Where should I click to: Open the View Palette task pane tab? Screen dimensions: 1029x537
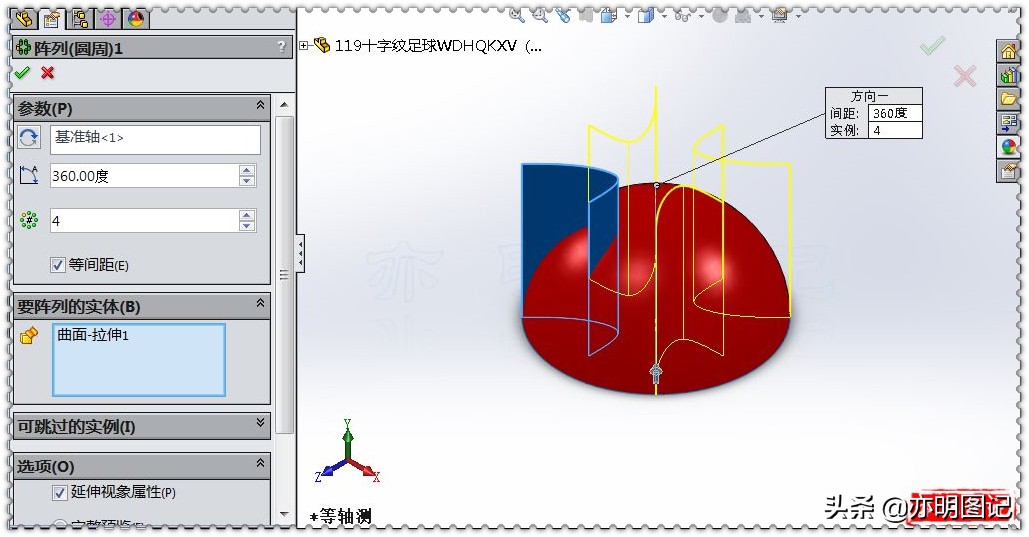click(1008, 122)
